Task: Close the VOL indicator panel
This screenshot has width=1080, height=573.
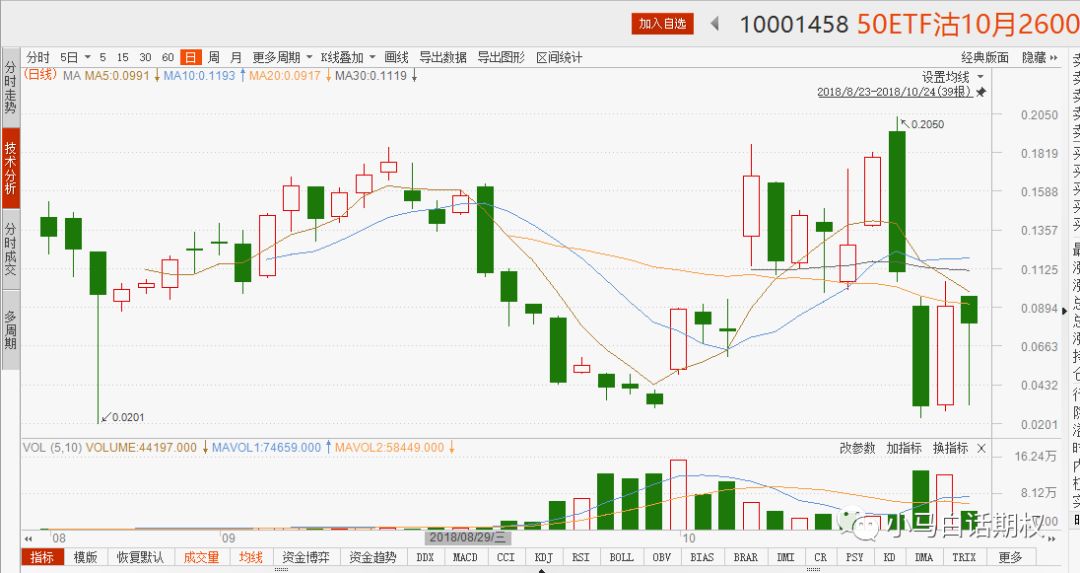Action: tap(981, 448)
